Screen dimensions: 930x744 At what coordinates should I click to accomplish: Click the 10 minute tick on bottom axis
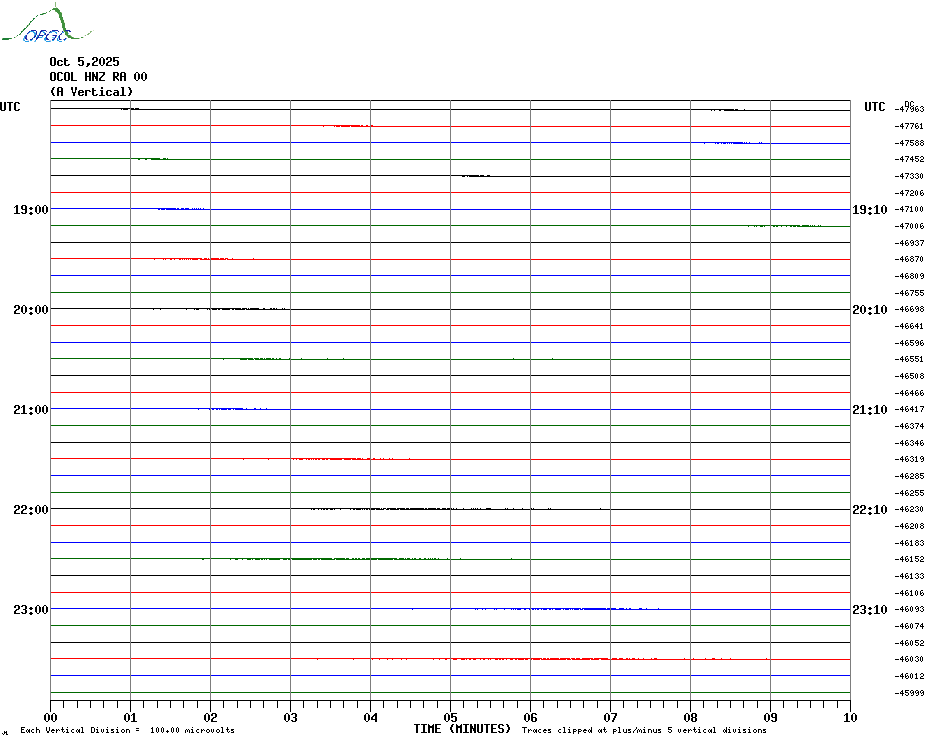coord(849,717)
